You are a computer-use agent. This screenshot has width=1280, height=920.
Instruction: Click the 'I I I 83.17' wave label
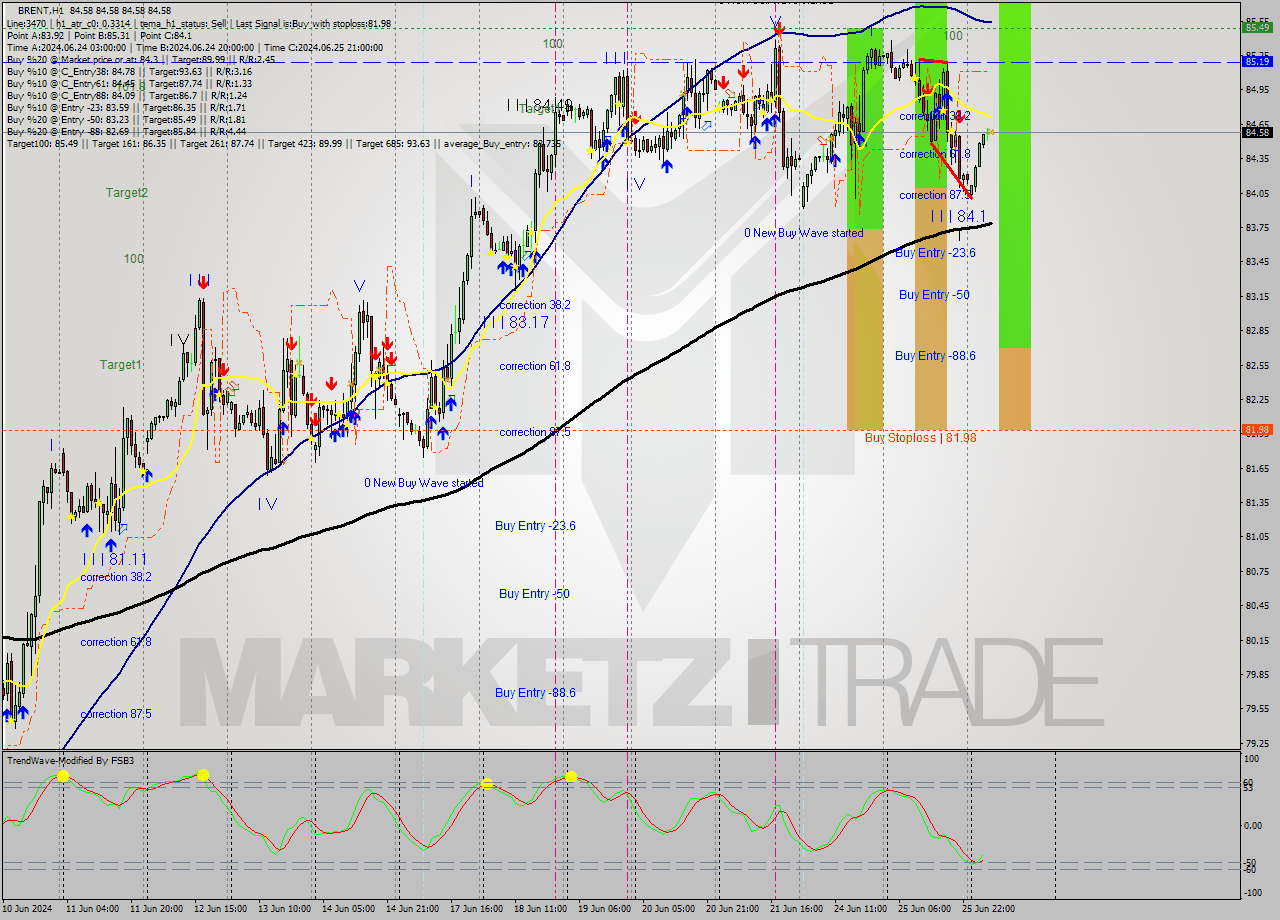click(x=516, y=322)
